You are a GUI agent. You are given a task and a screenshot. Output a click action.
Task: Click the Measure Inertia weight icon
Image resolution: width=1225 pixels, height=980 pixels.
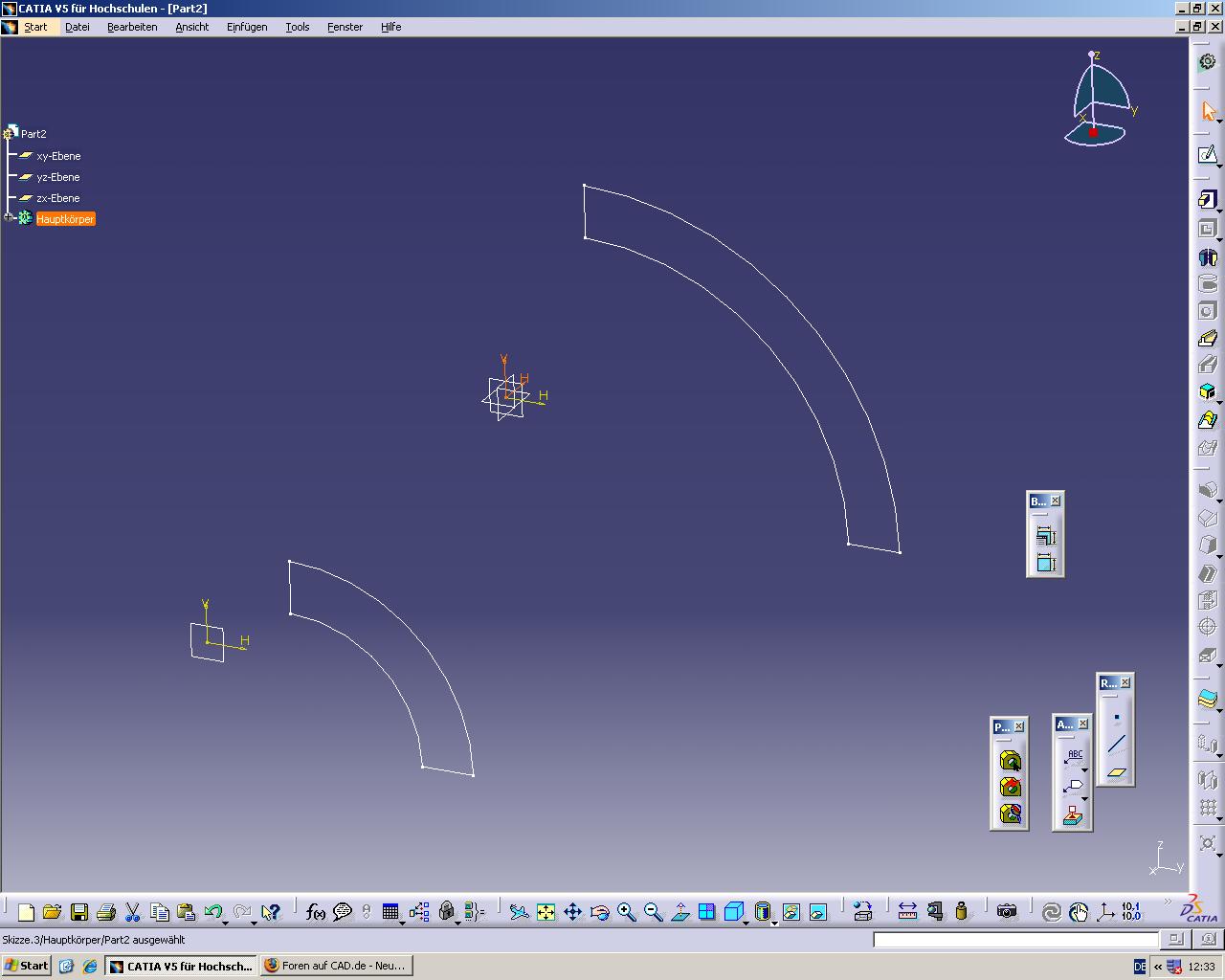click(x=962, y=912)
